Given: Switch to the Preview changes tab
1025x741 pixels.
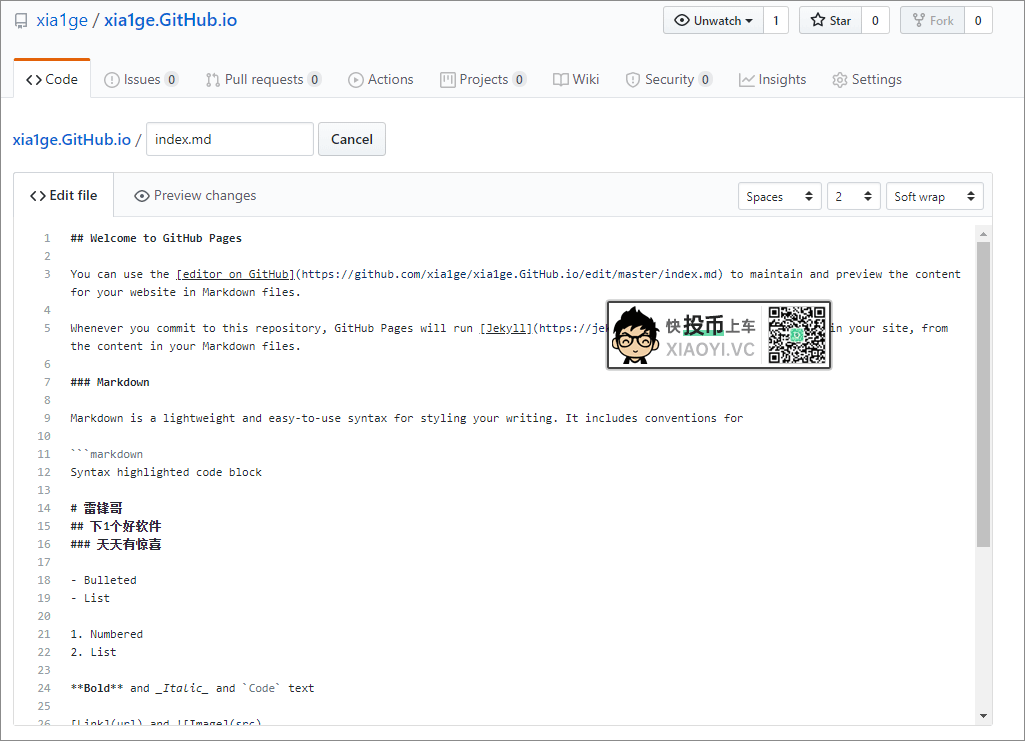Looking at the screenshot, I should coord(194,195).
